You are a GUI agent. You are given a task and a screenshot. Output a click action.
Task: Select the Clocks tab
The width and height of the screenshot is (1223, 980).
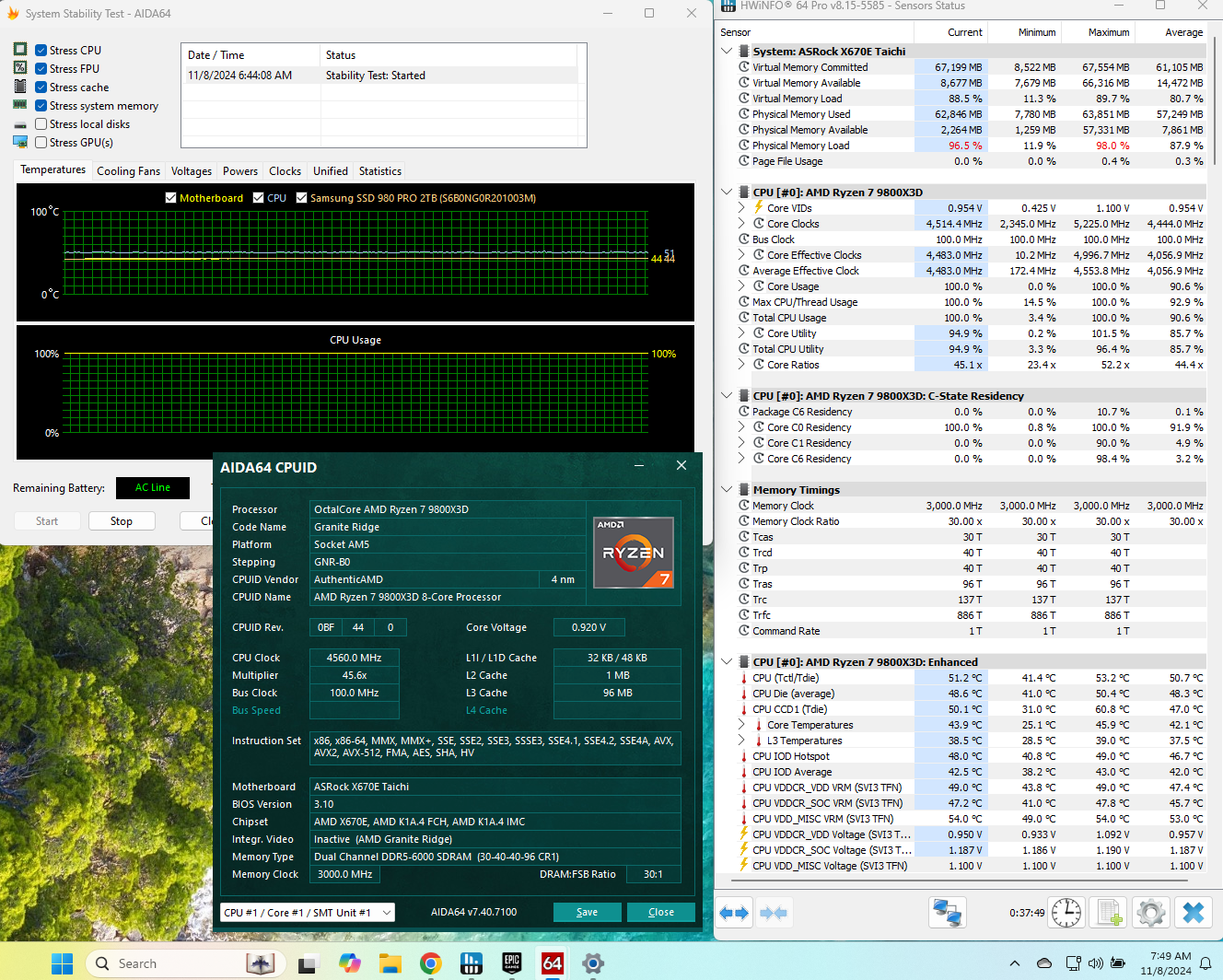(285, 171)
